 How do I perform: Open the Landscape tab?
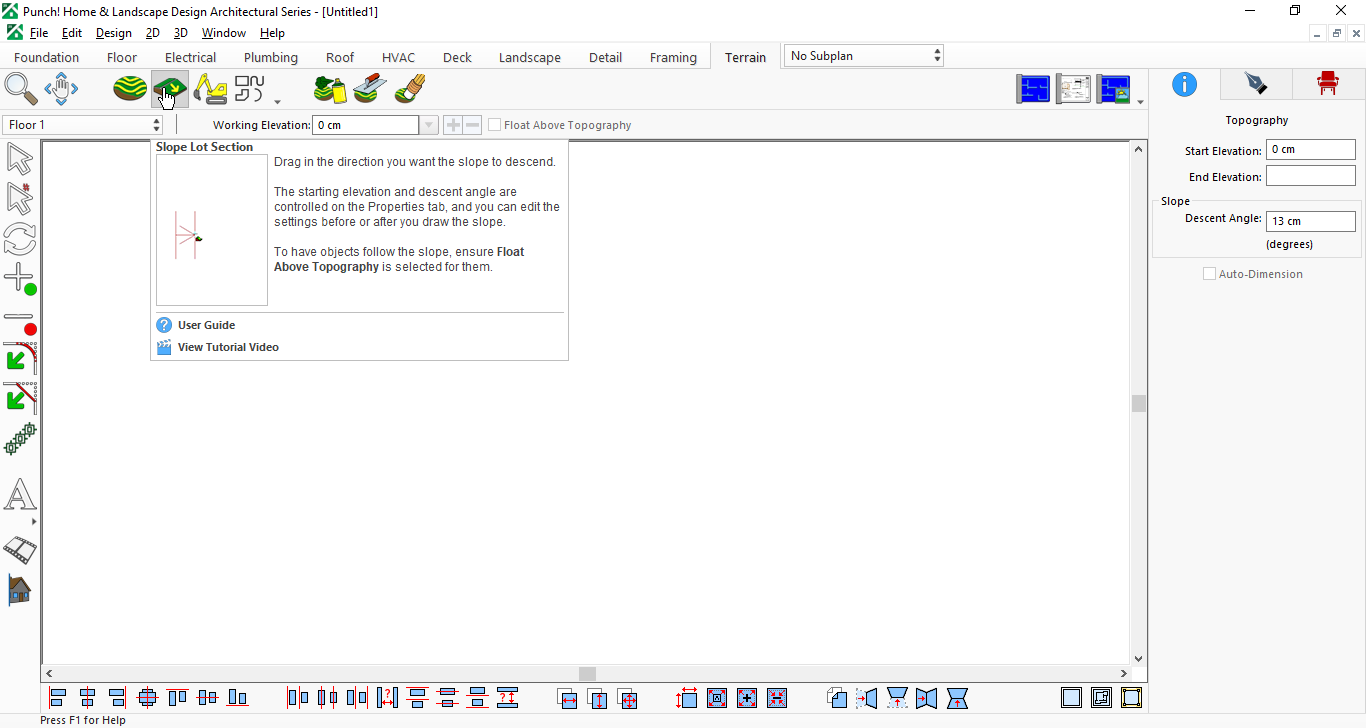[x=530, y=57]
